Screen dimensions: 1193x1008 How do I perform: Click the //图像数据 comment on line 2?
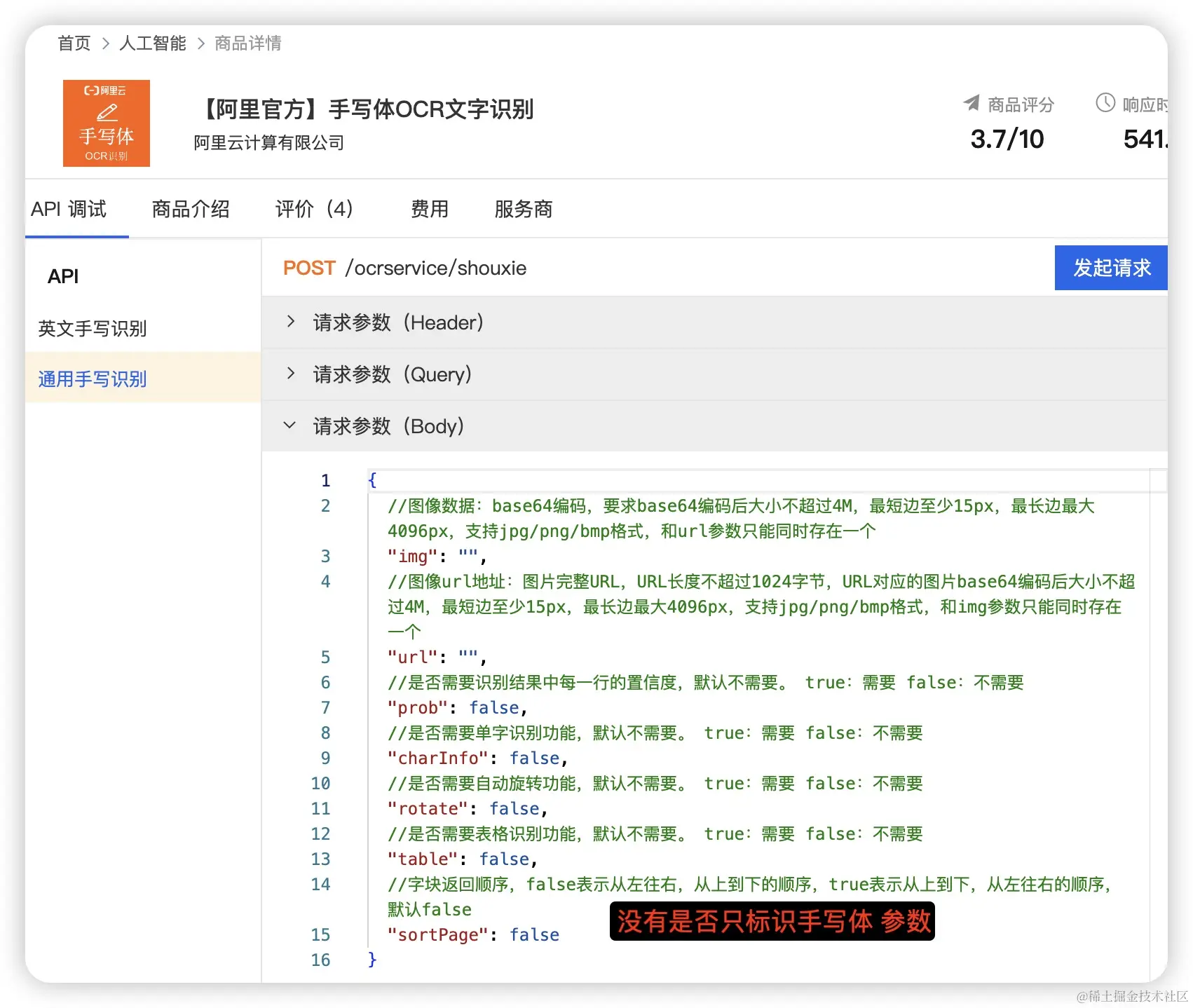pos(742,518)
